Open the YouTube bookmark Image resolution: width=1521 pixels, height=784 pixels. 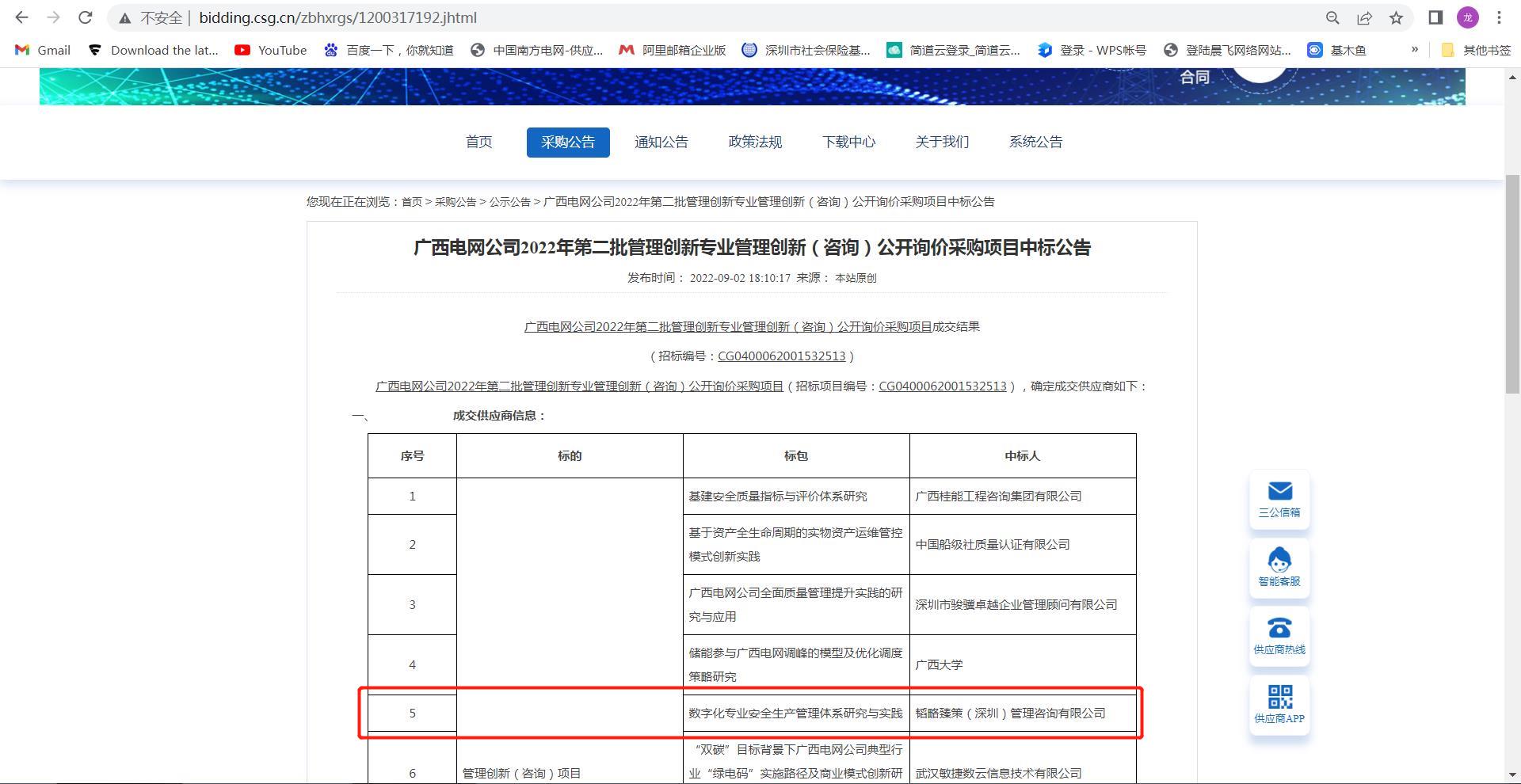tap(270, 50)
